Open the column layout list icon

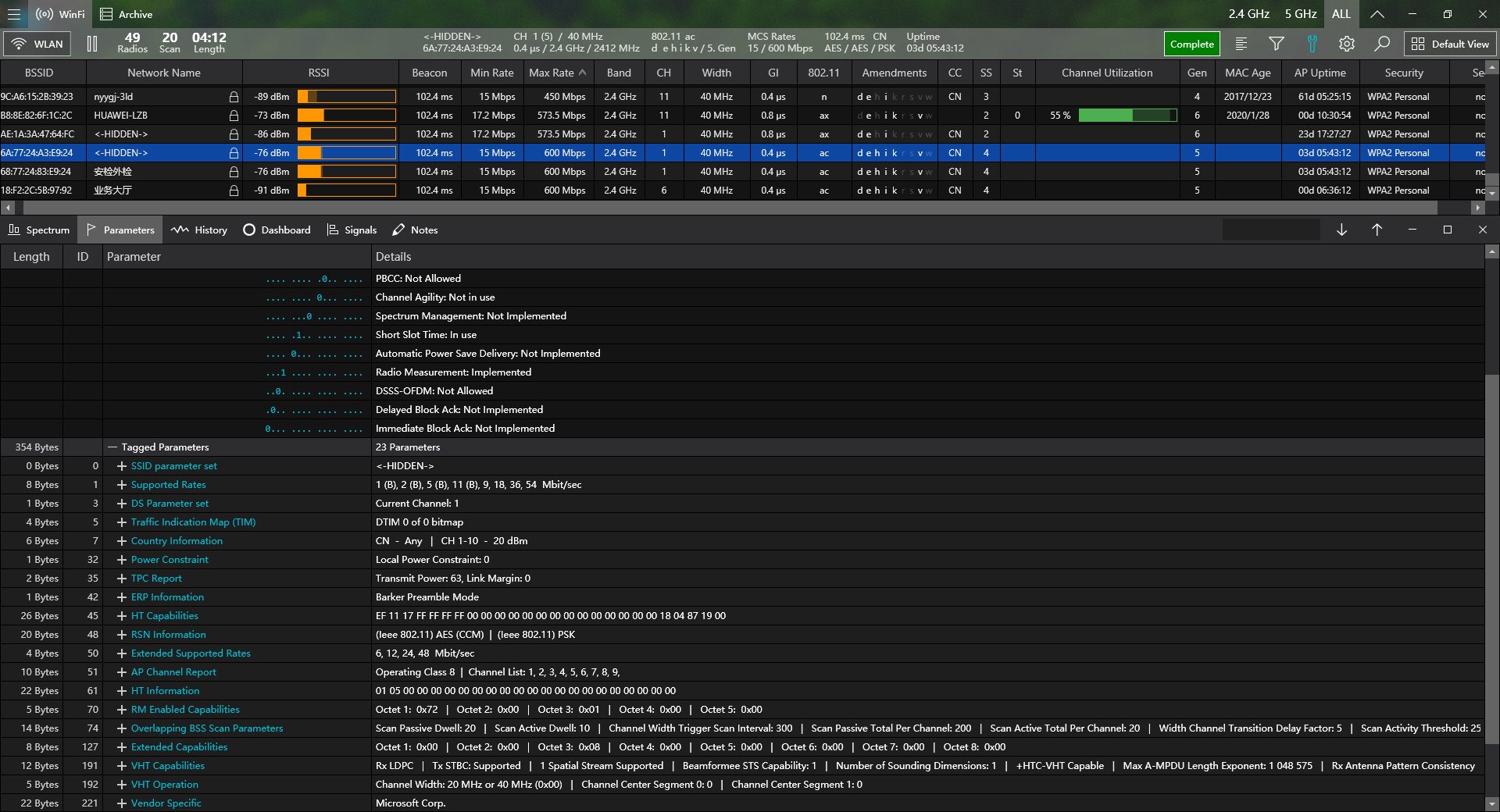coord(1241,44)
